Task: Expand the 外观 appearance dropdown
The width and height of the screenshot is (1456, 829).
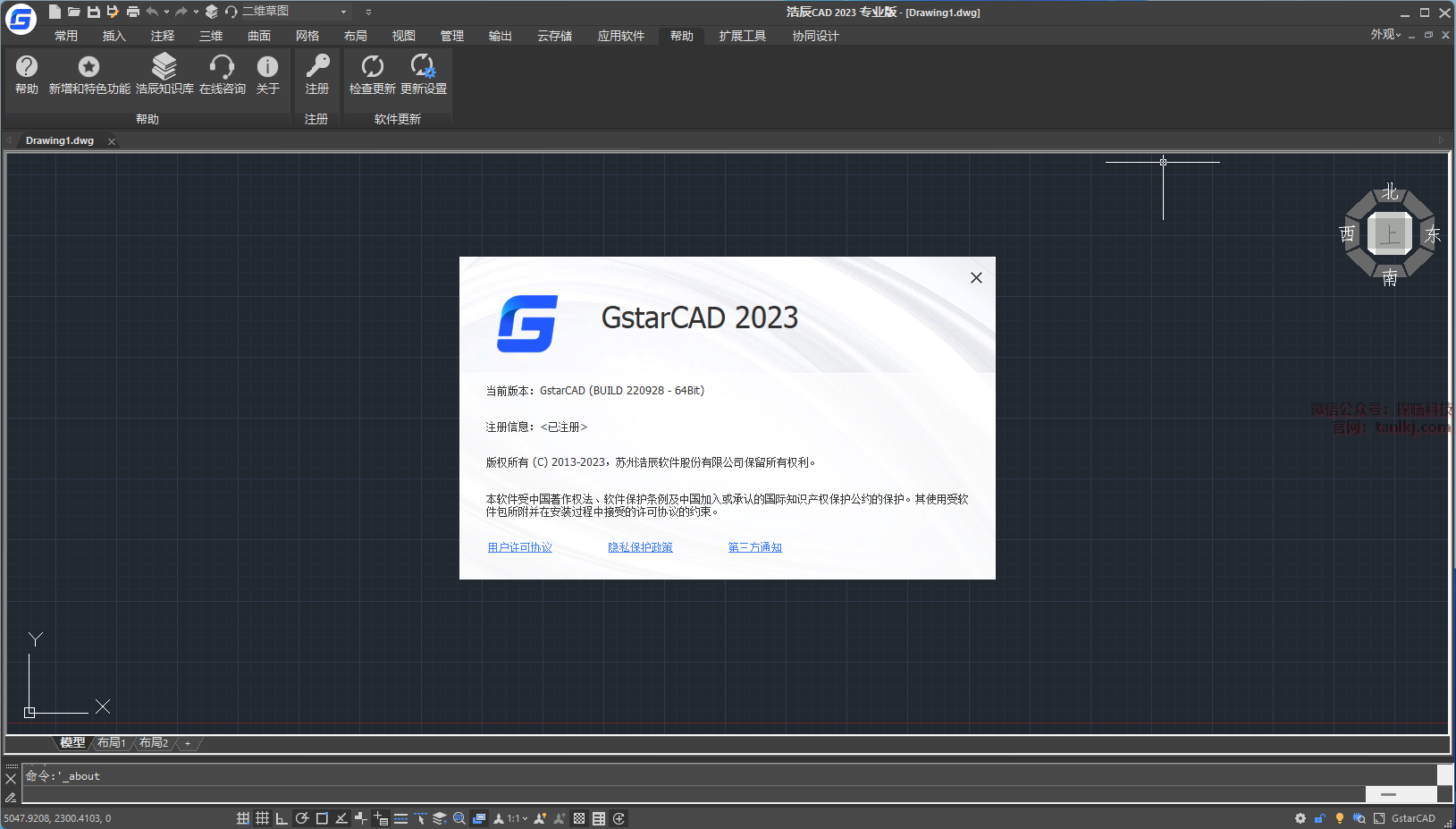Action: [1385, 34]
